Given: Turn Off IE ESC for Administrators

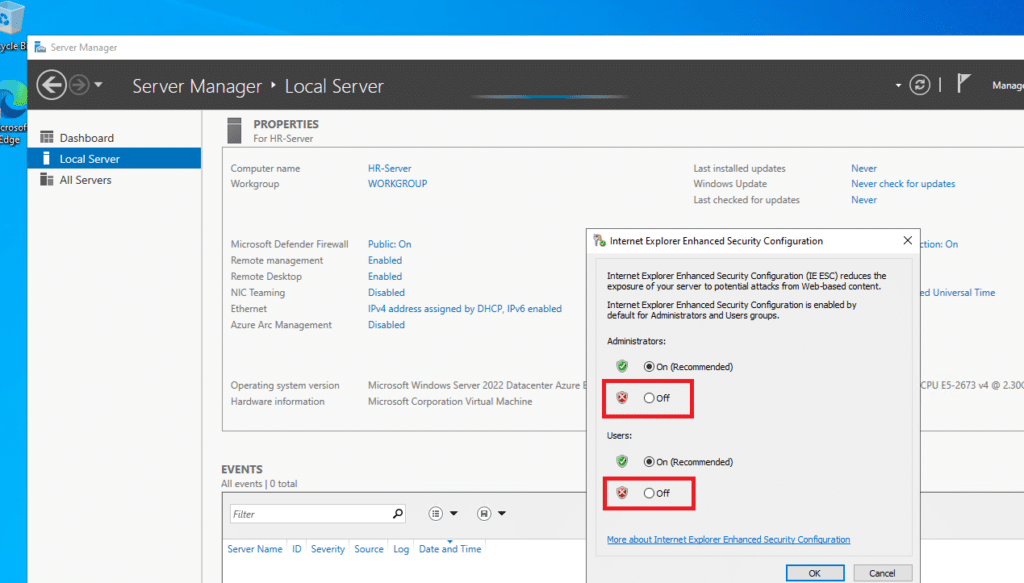Looking at the screenshot, I should point(650,398).
